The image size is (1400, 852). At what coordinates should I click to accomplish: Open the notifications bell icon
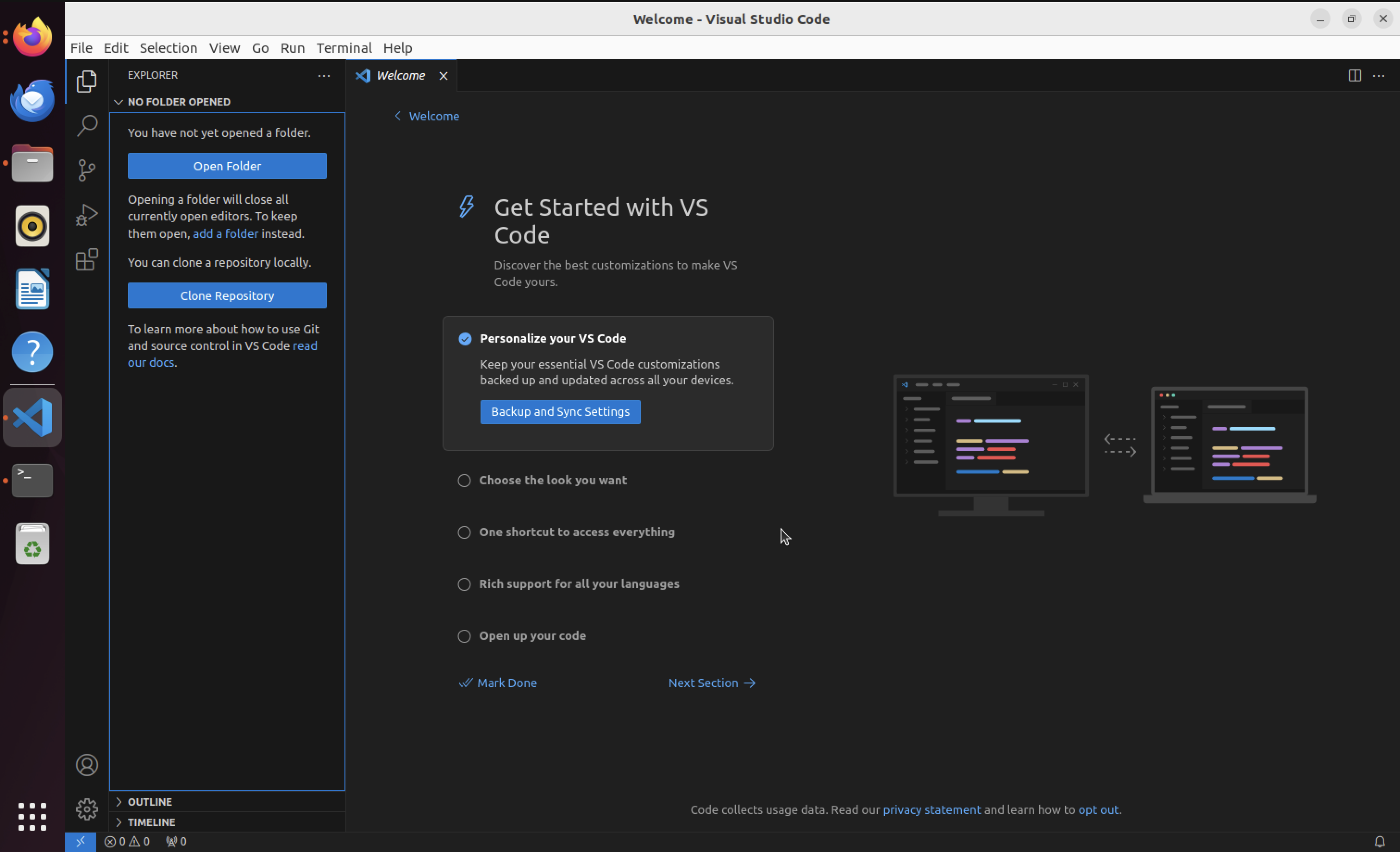tap(1380, 842)
